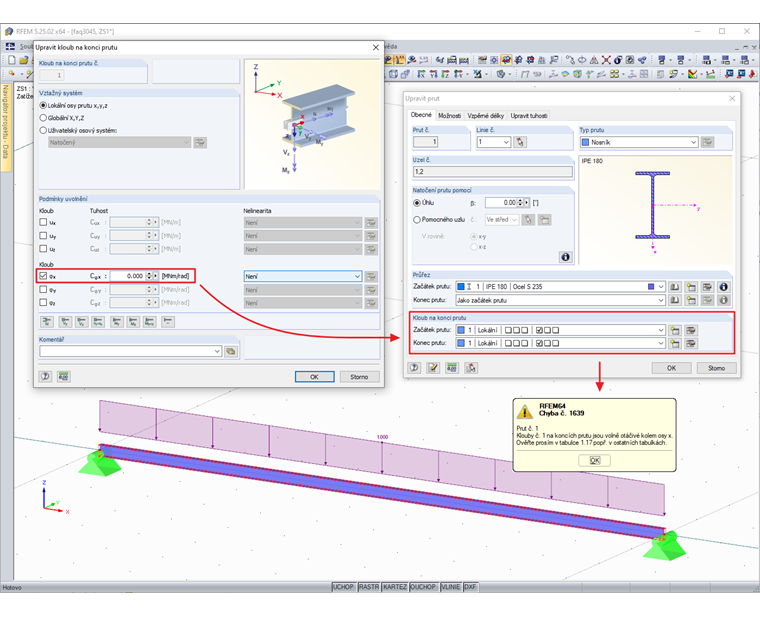Click member type edit icon beside Nosník
Screen dimensions: 760x617
(x=708, y=142)
